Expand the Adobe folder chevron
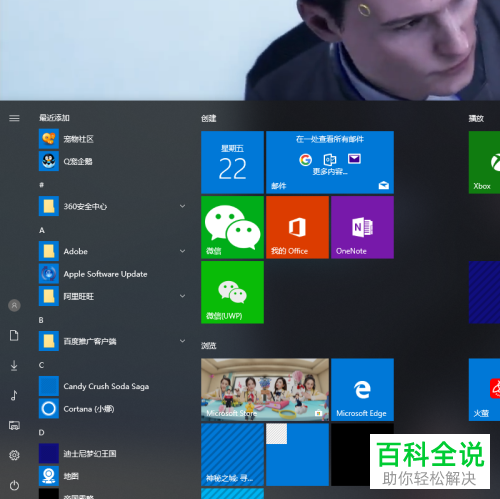This screenshot has width=500, height=499. (x=182, y=251)
